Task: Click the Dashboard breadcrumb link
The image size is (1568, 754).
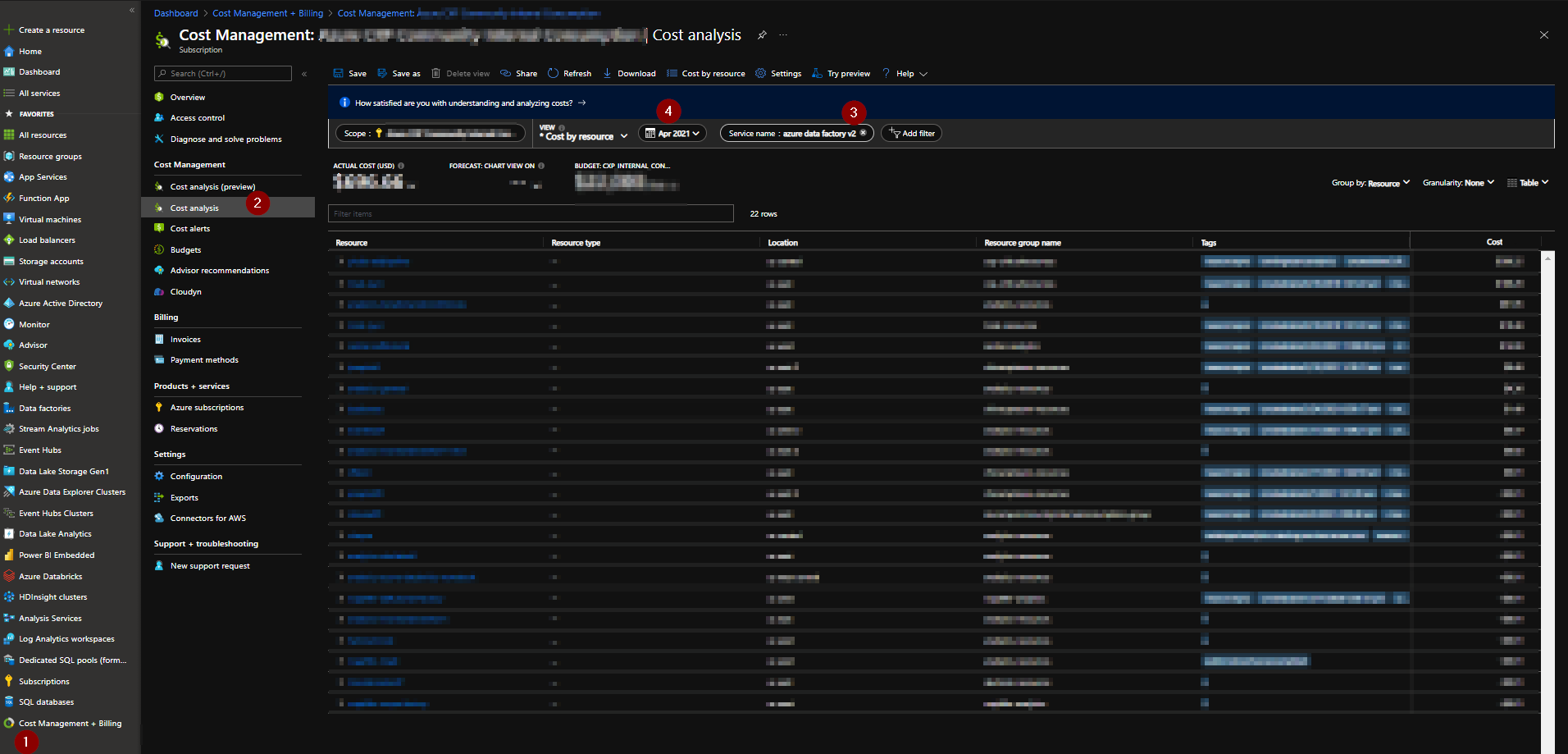Action: [176, 13]
